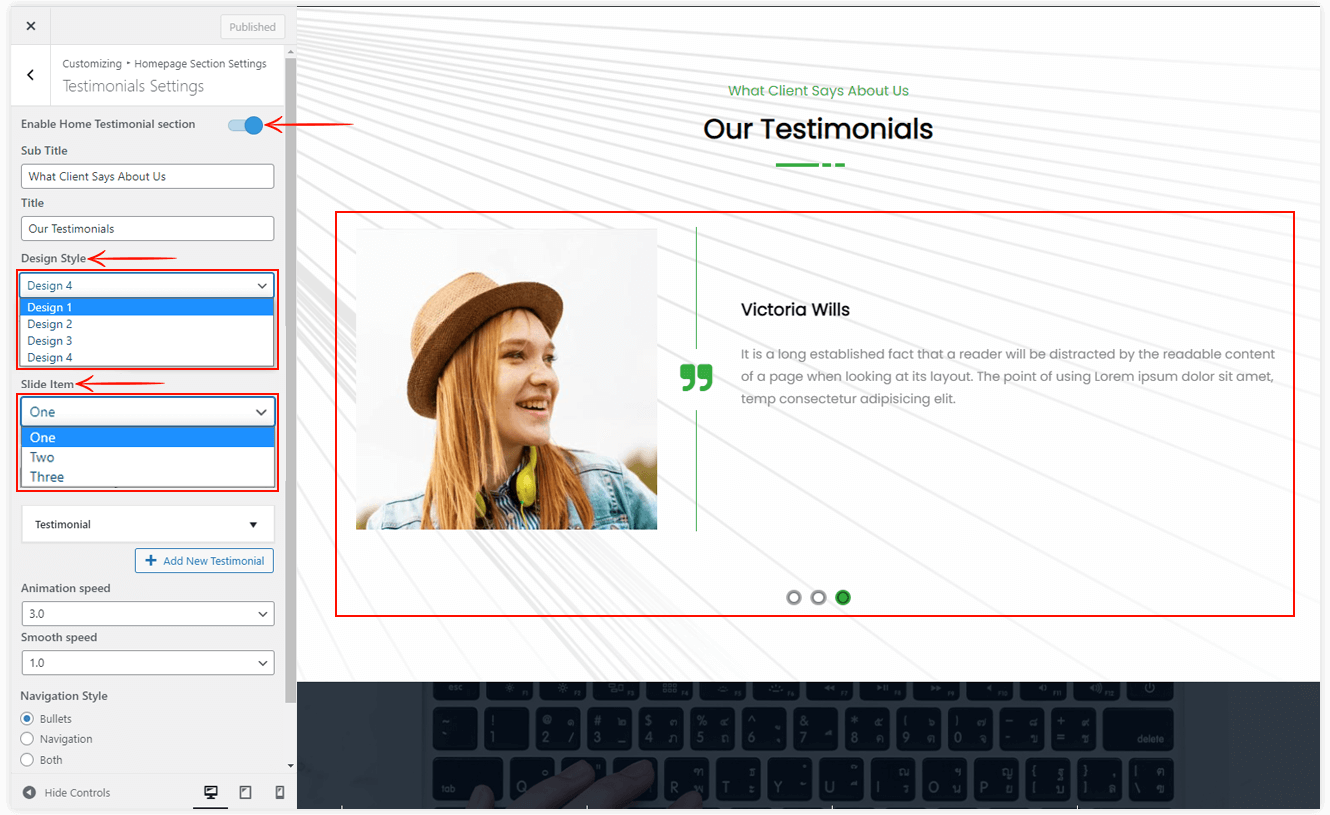Go back using the left chevron icon
Viewport: 1330px width, 815px height.
pos(31,75)
